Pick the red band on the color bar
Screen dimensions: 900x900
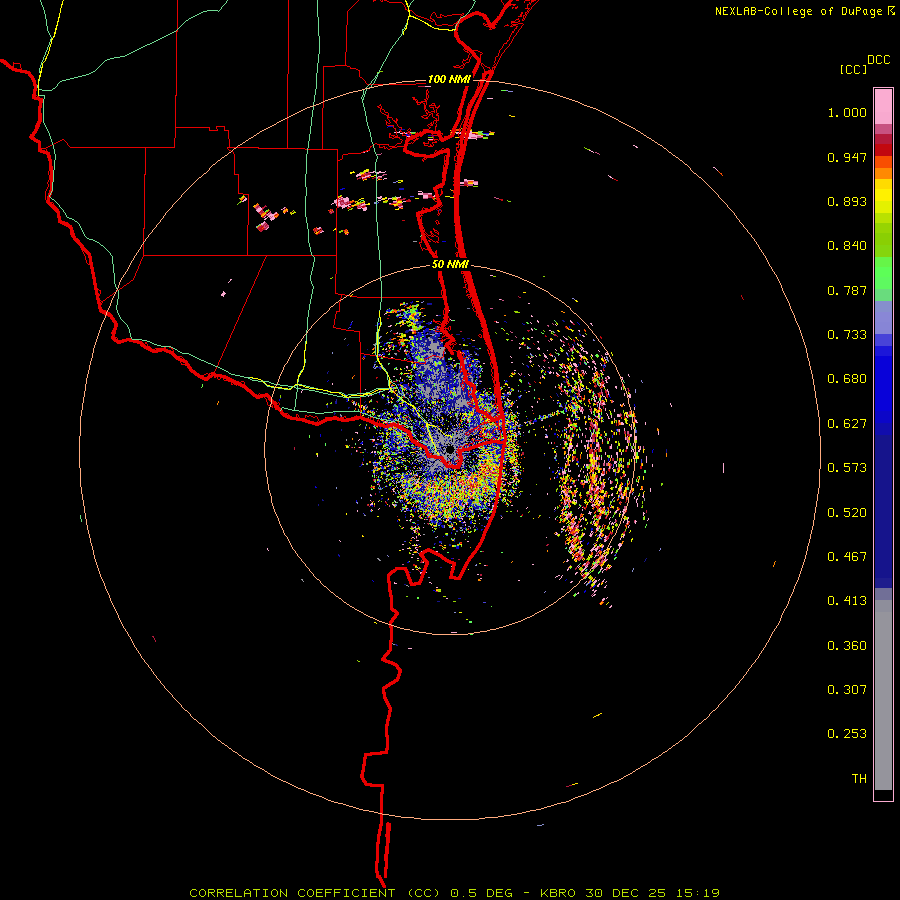click(x=883, y=150)
